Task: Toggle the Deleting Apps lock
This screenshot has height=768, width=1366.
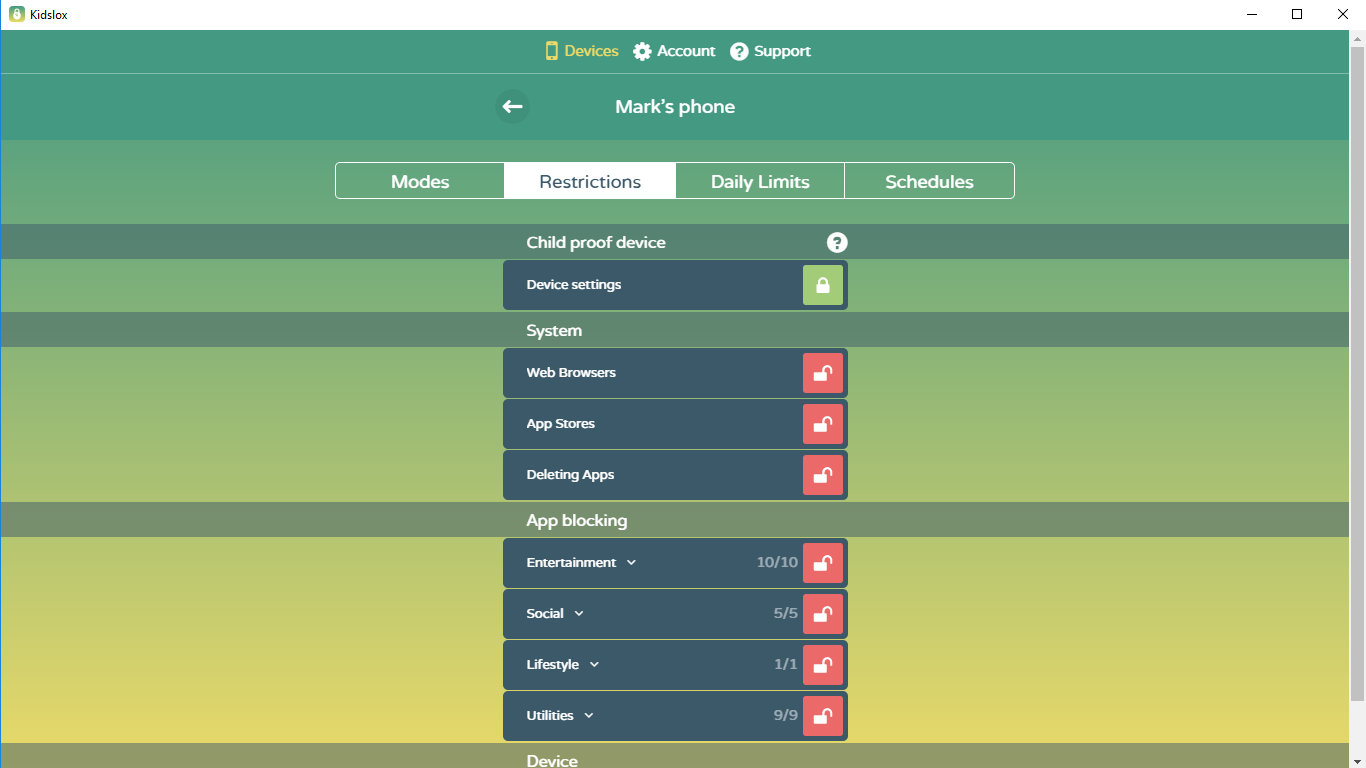Action: coord(823,475)
